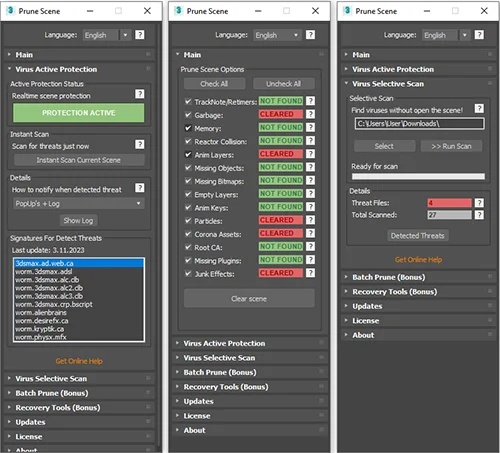The image size is (500, 453).
Task: Click help icon beside Language in middle window
Action: tap(310, 35)
